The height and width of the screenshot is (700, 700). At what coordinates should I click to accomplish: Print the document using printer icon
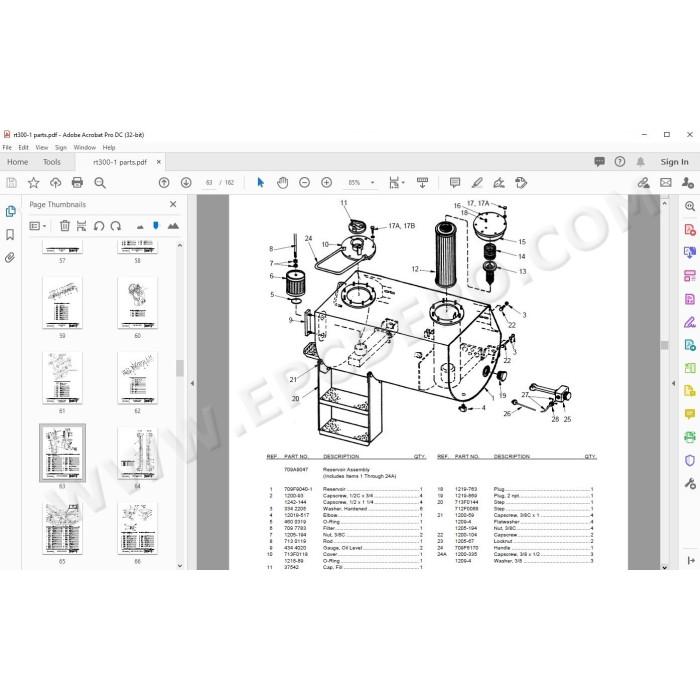pos(77,183)
